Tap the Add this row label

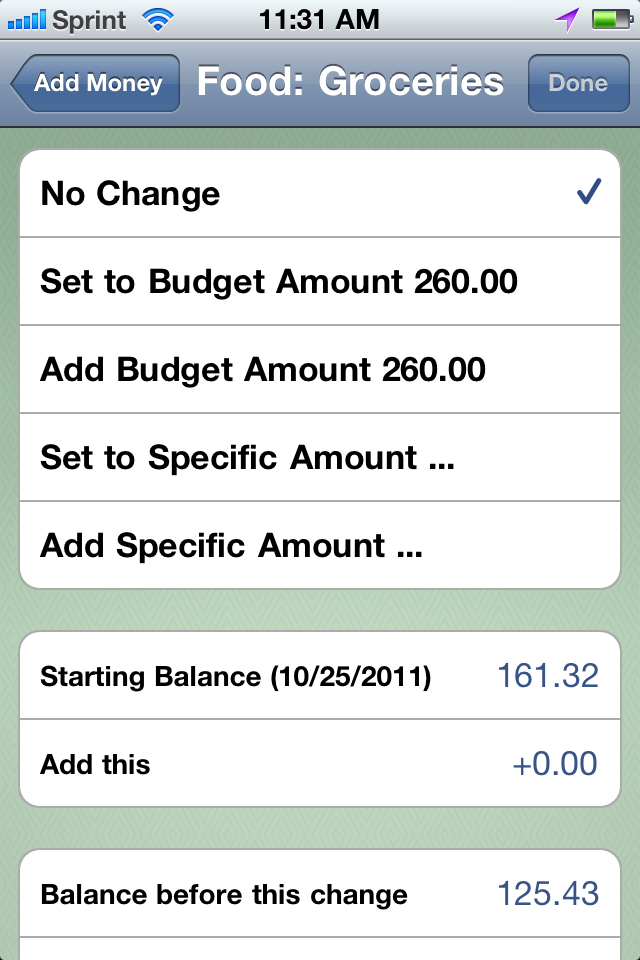click(95, 764)
